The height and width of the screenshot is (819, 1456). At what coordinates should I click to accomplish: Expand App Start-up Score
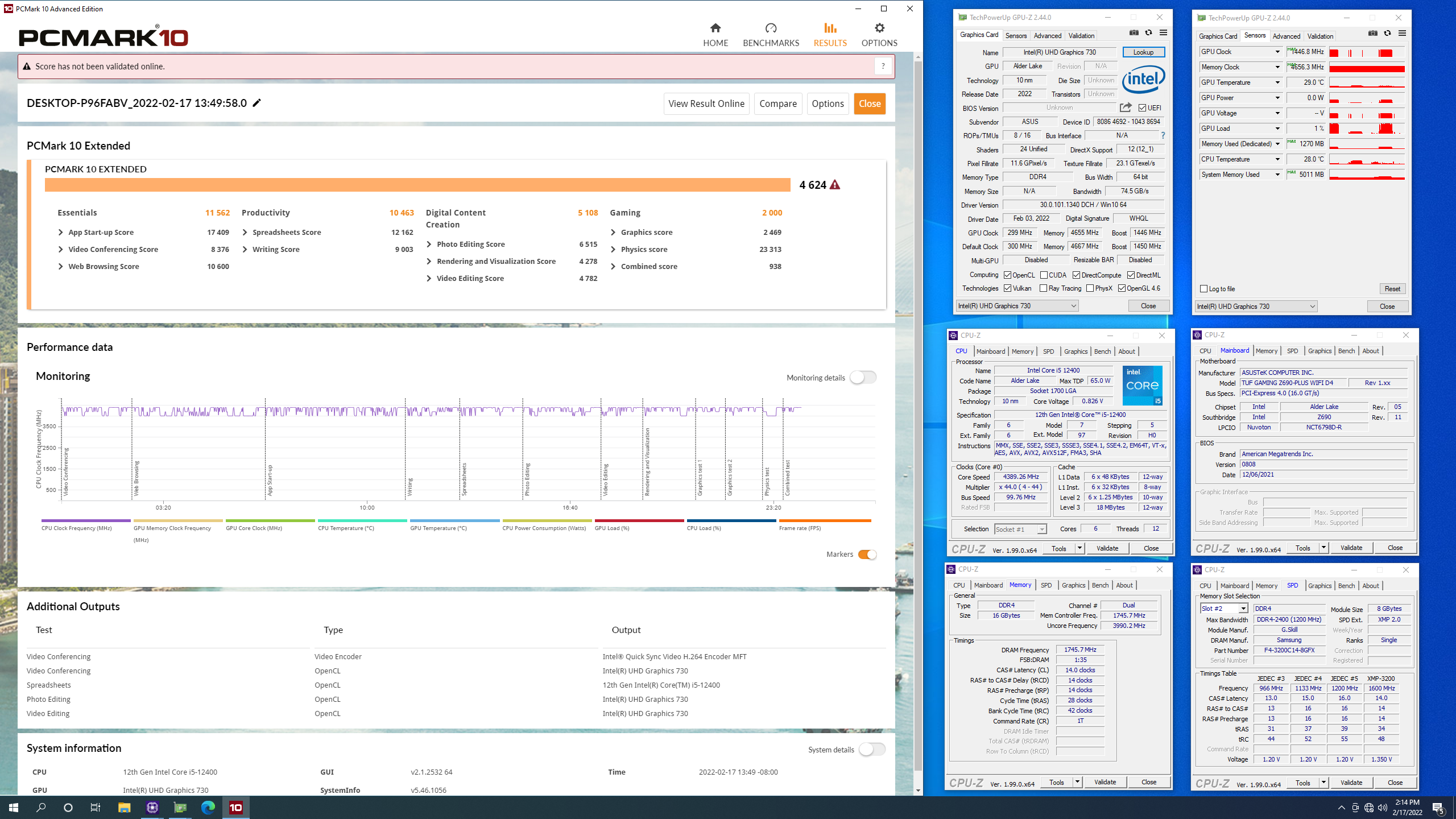pos(61,232)
